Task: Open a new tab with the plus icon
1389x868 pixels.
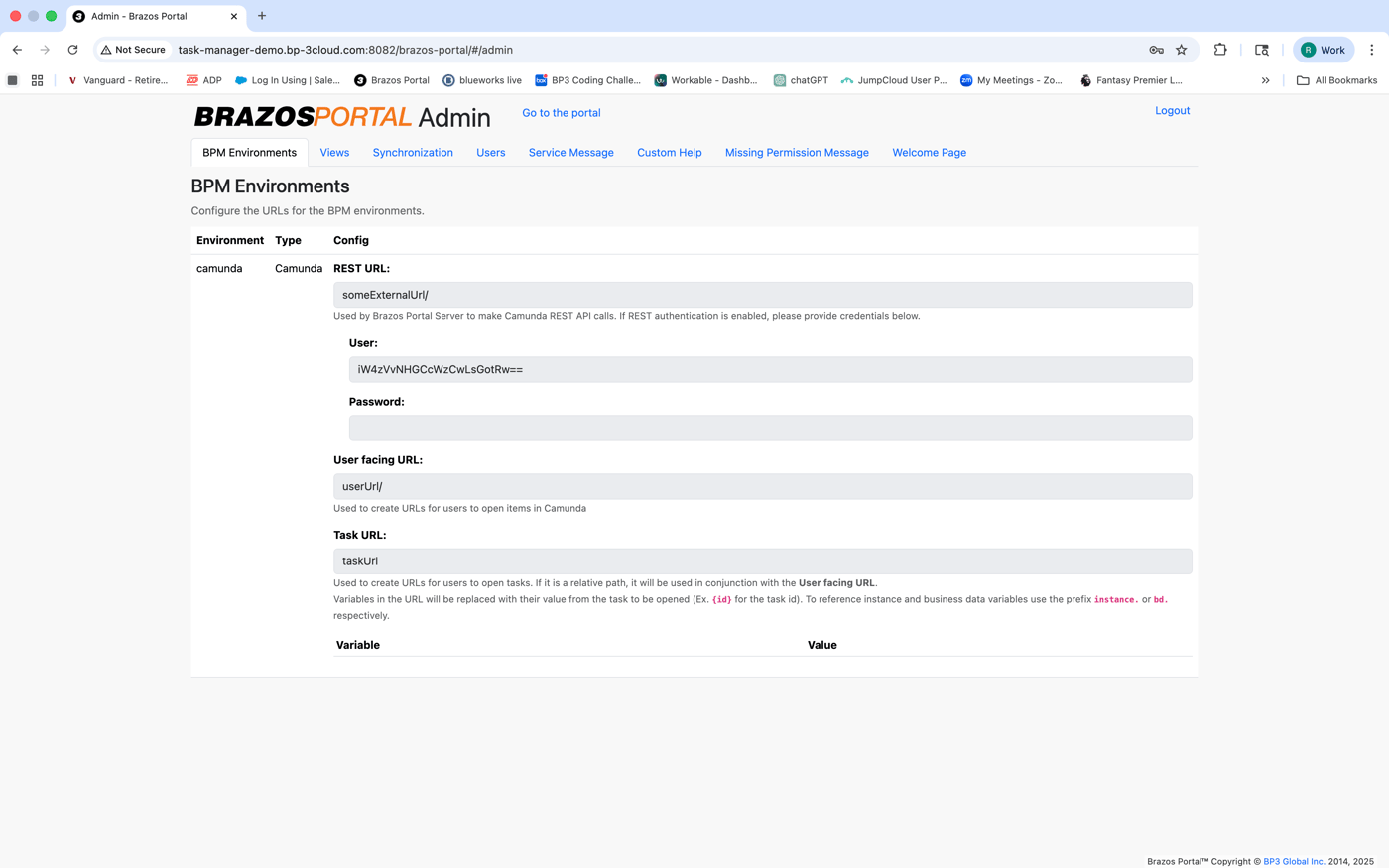Action: 261,16
